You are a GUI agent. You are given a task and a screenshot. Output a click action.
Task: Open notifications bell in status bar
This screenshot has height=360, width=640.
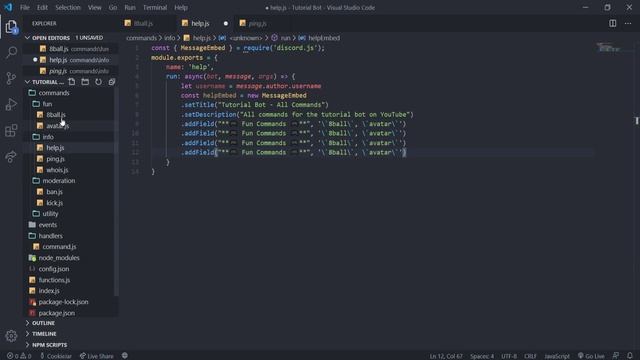point(630,356)
